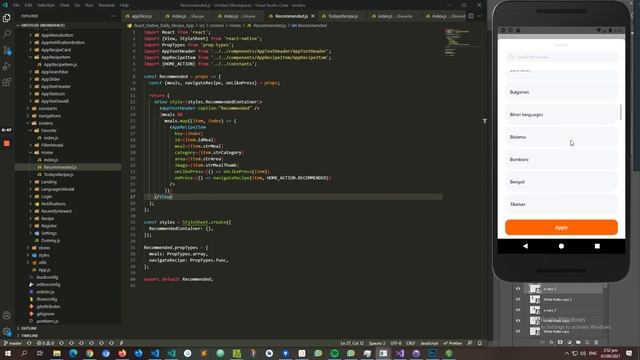640x360 pixels.
Task: Open the Search view in the activity bar
Action: pos(7,34)
